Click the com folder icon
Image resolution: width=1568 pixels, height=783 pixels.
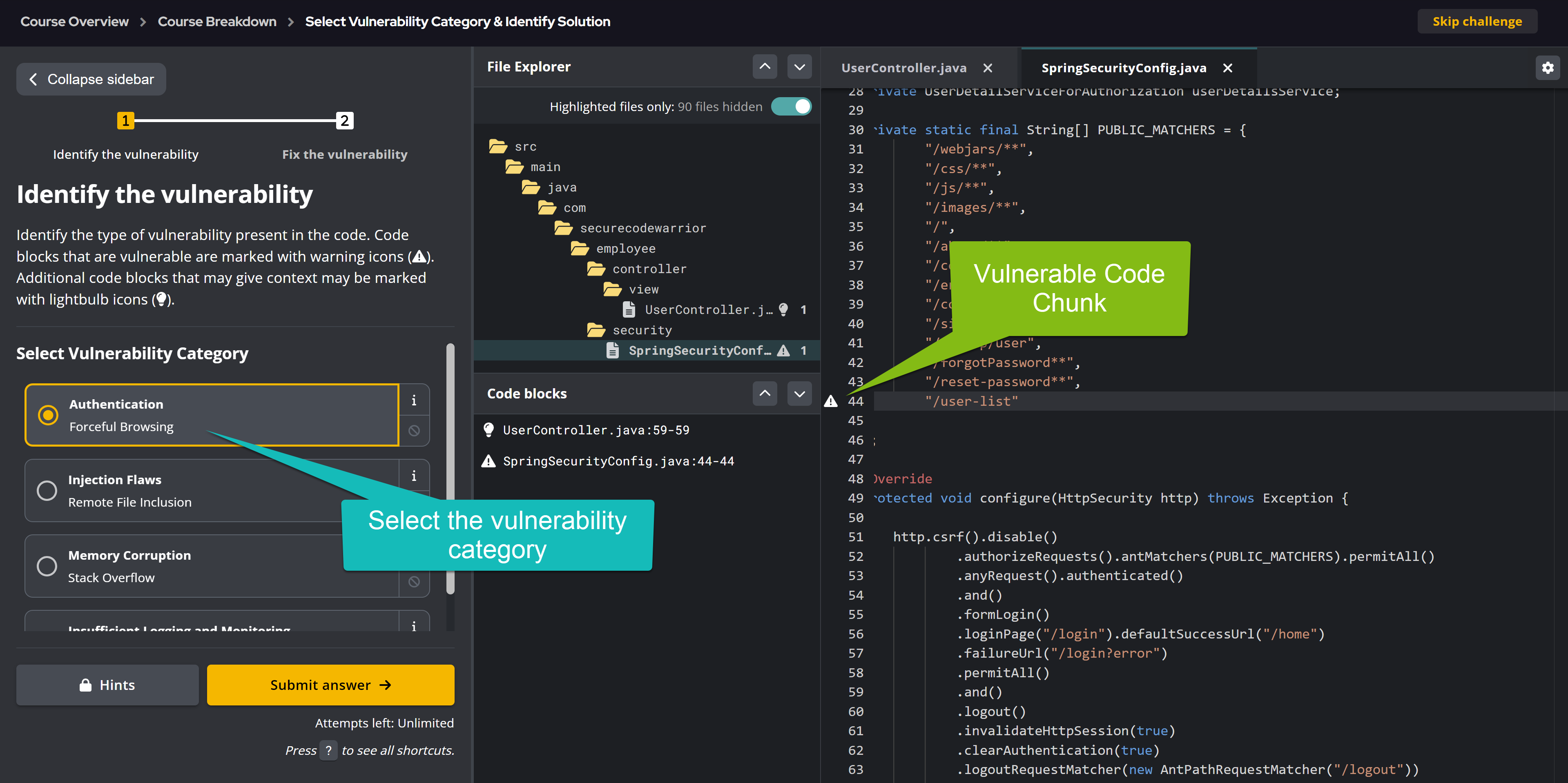pos(547,207)
